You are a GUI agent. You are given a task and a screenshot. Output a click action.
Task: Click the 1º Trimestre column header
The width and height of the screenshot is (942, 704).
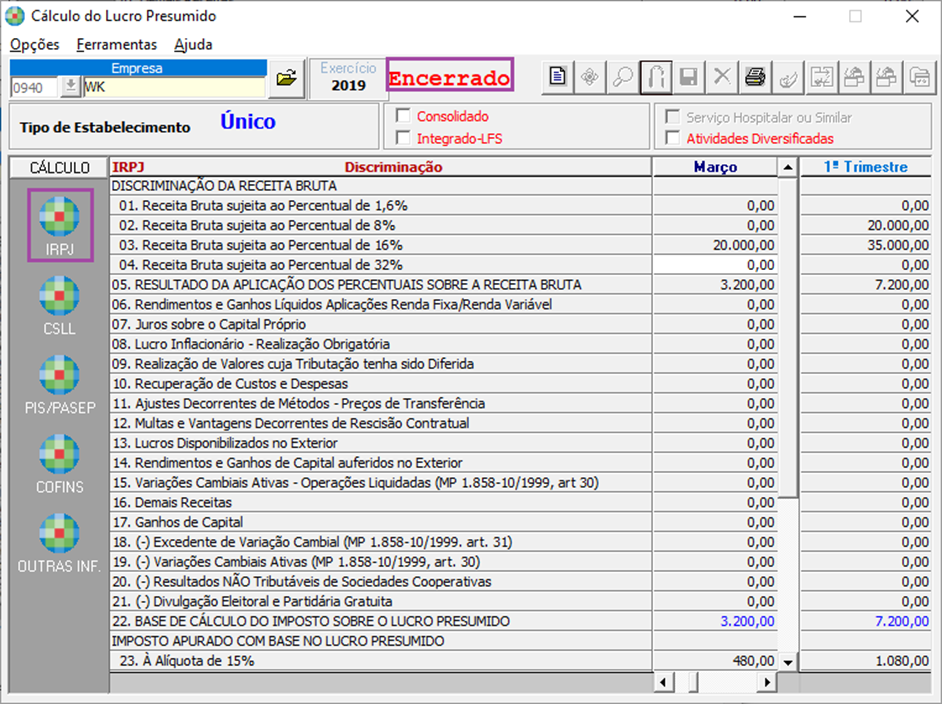click(x=866, y=167)
